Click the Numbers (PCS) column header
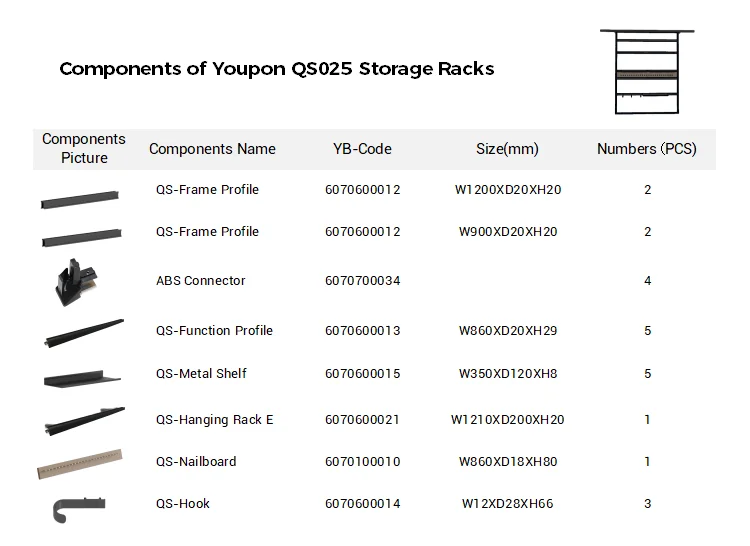 click(x=647, y=149)
